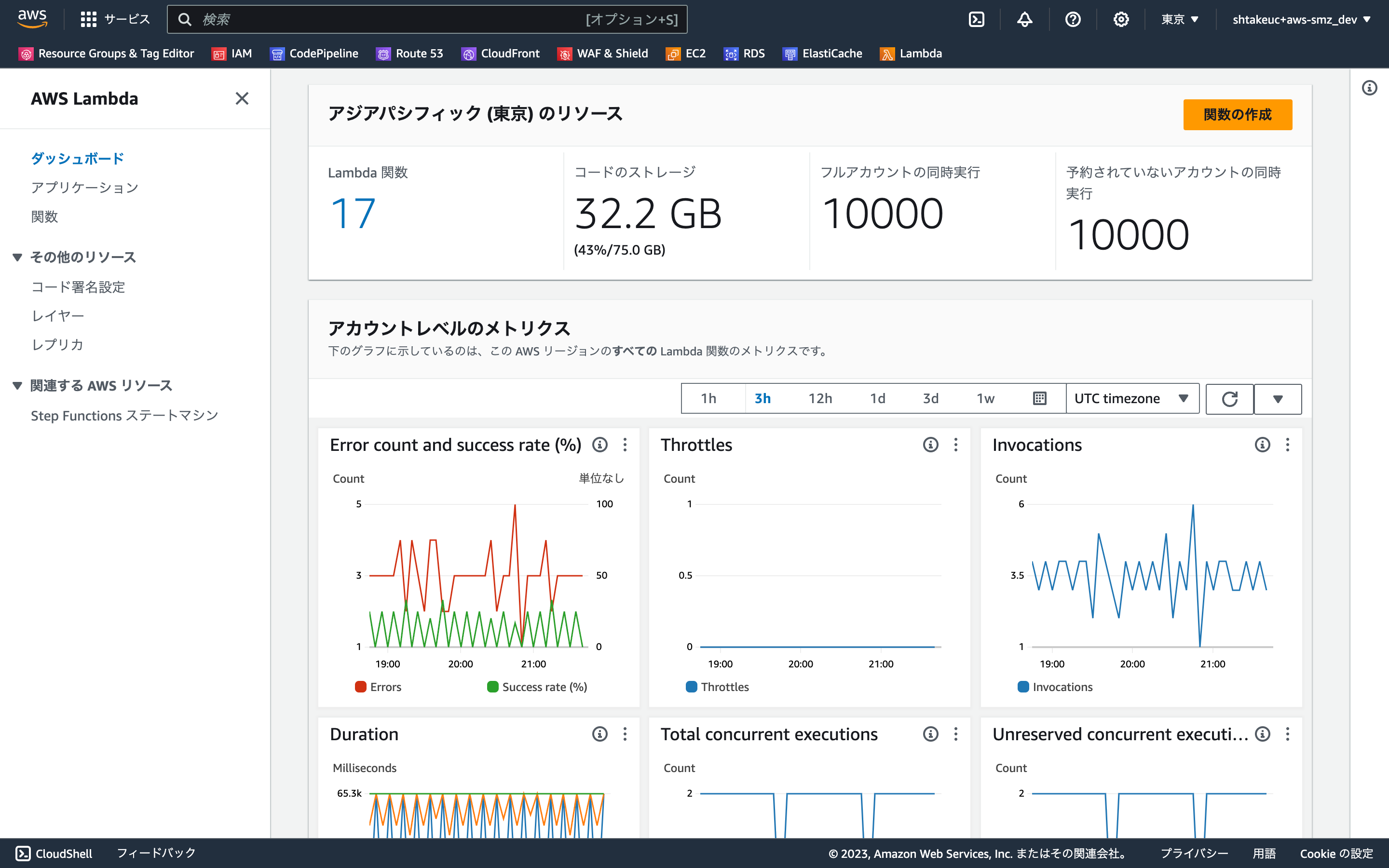Select the 1h time range
Viewport: 1389px width, 868px height.
[x=709, y=398]
